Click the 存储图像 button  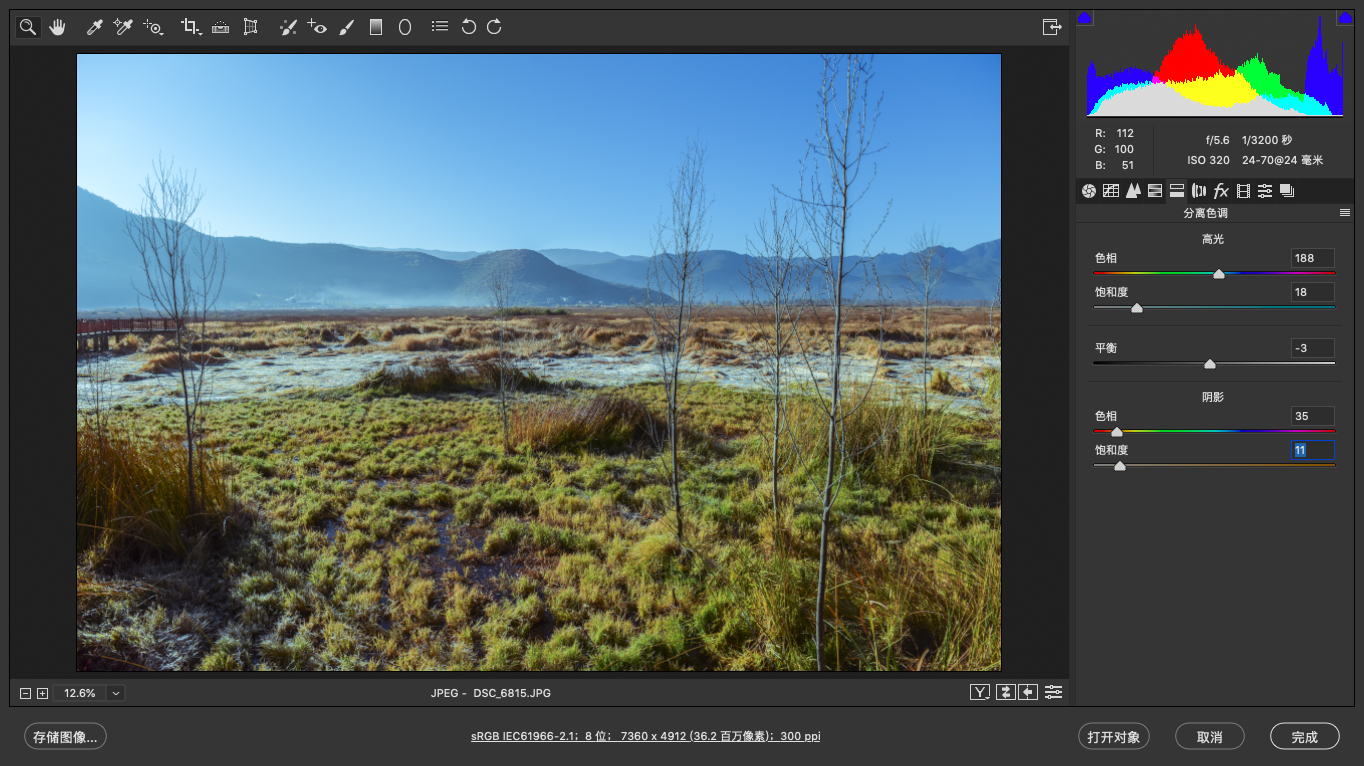[x=65, y=737]
